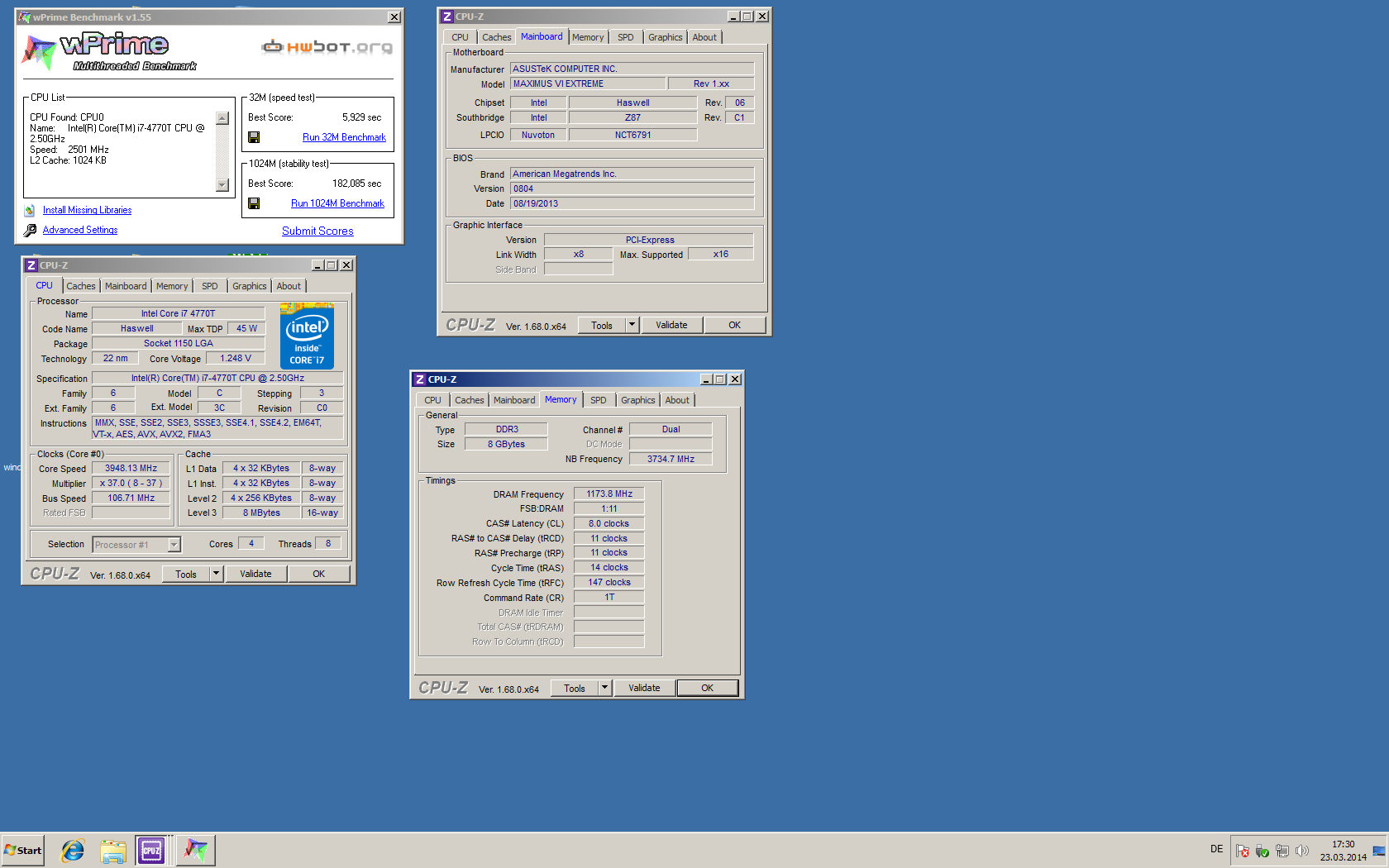Viewport: 1389px width, 868px height.
Task: Close the CPU-Z Memory window
Action: click(735, 379)
